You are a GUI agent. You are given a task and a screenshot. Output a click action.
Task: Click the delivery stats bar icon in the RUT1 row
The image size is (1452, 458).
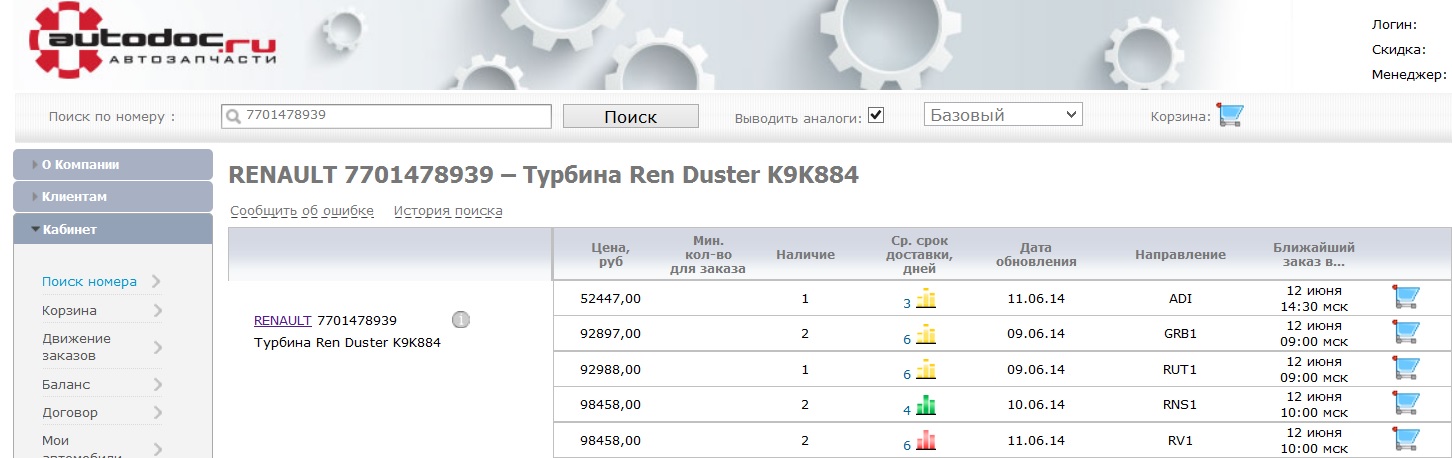[x=926, y=370]
